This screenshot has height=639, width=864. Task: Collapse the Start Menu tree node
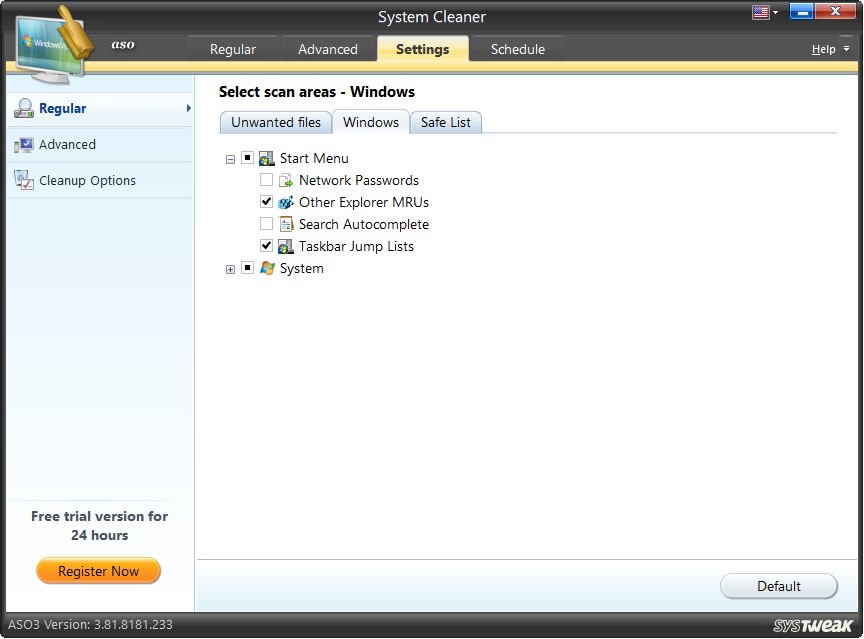230,158
